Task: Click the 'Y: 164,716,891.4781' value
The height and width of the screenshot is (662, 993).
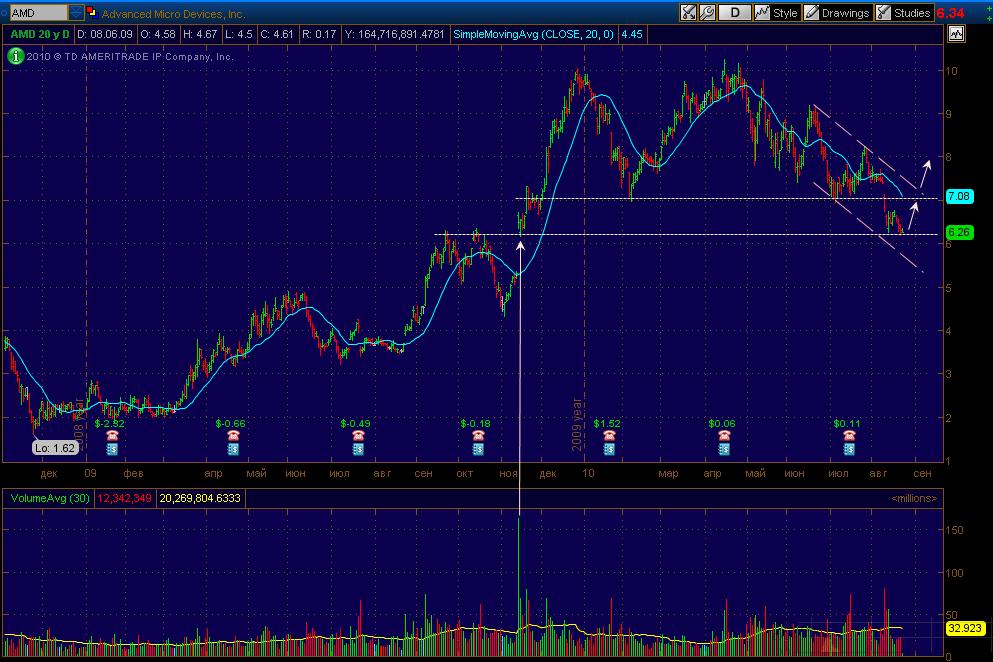Action: tap(395, 34)
